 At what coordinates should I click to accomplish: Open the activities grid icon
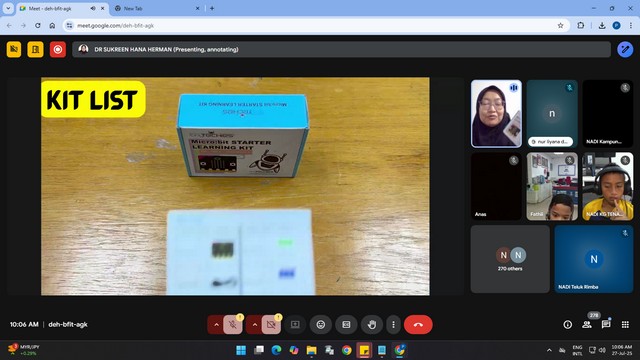625,324
